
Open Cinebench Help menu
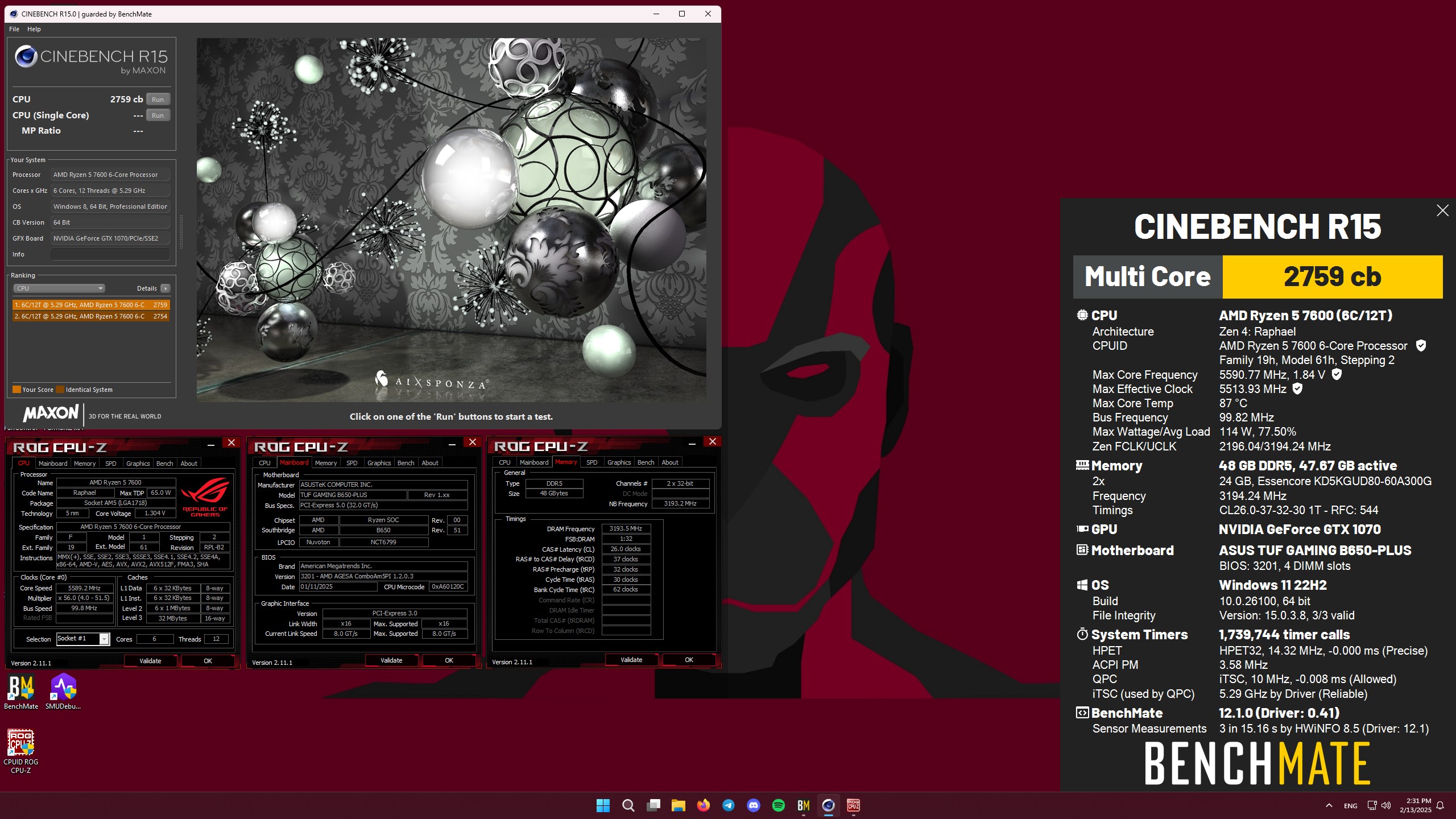(x=34, y=29)
